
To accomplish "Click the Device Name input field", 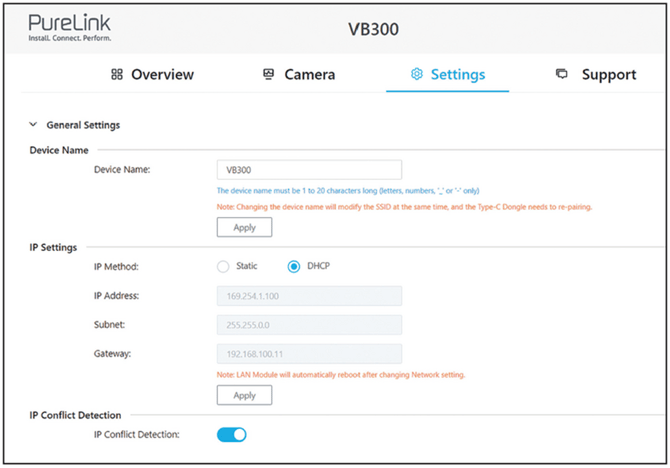I will pos(309,170).
